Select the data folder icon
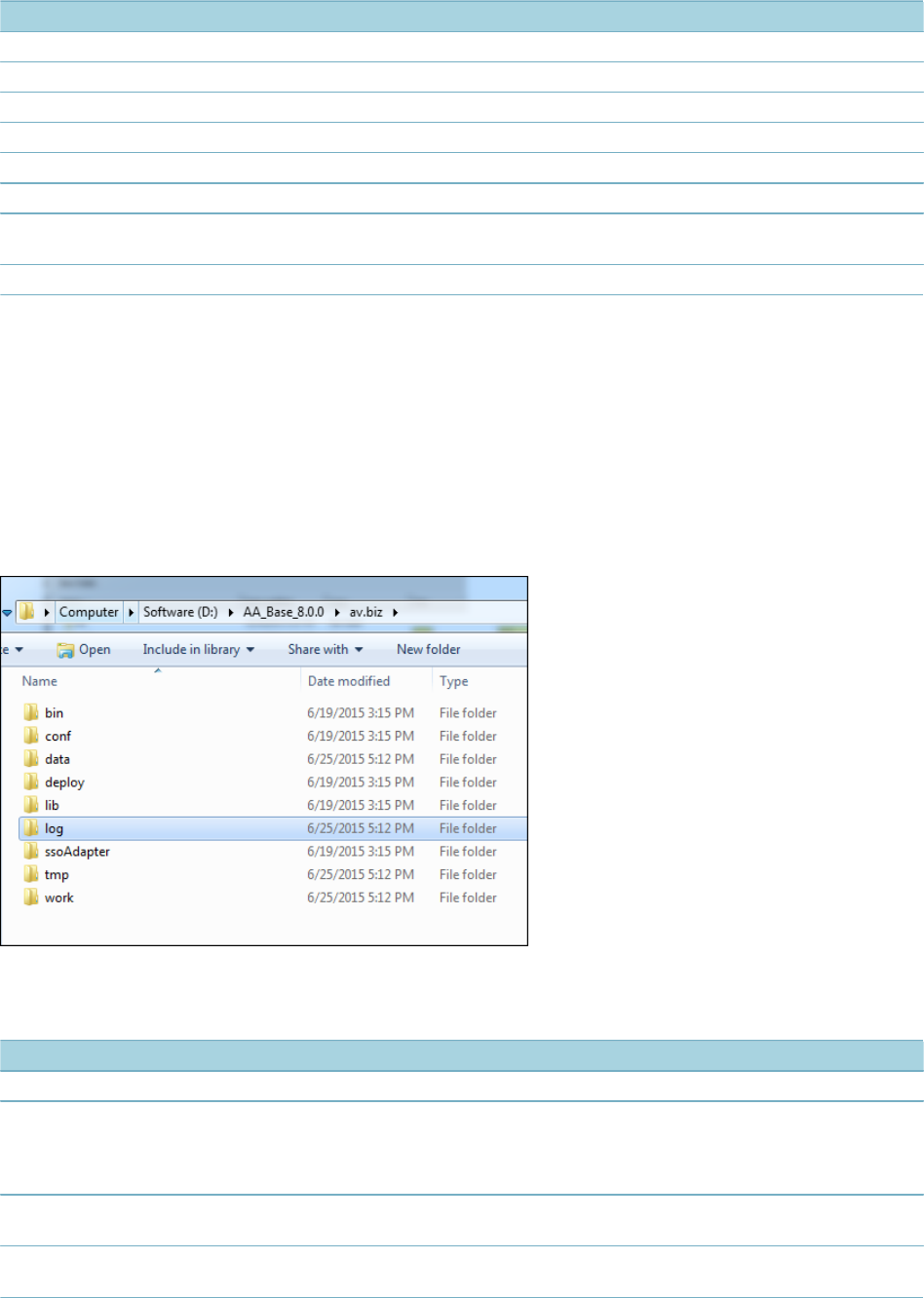Viewport: 924px width, 1298px height. (x=31, y=759)
